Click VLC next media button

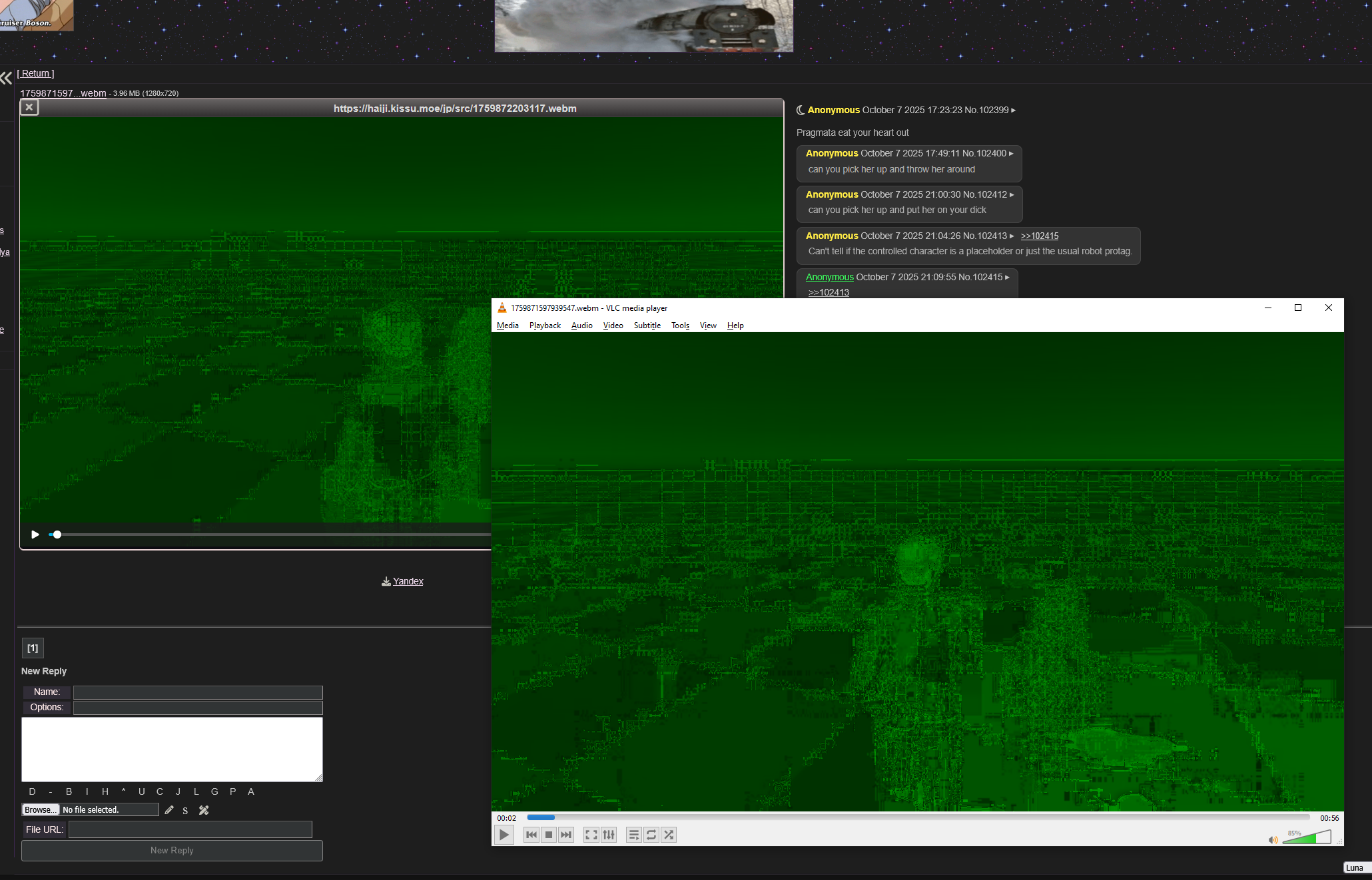566,835
